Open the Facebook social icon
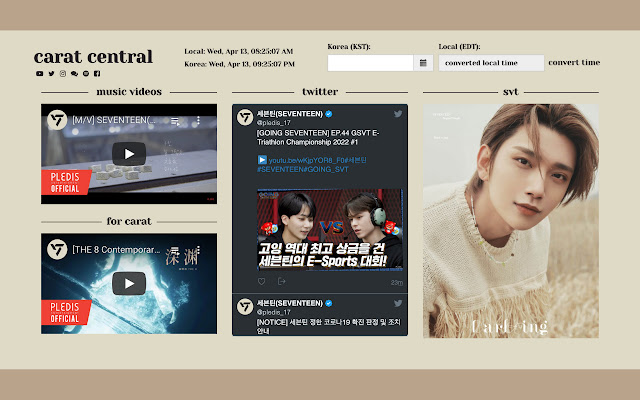Screen dimensions: 640x400 97,73
